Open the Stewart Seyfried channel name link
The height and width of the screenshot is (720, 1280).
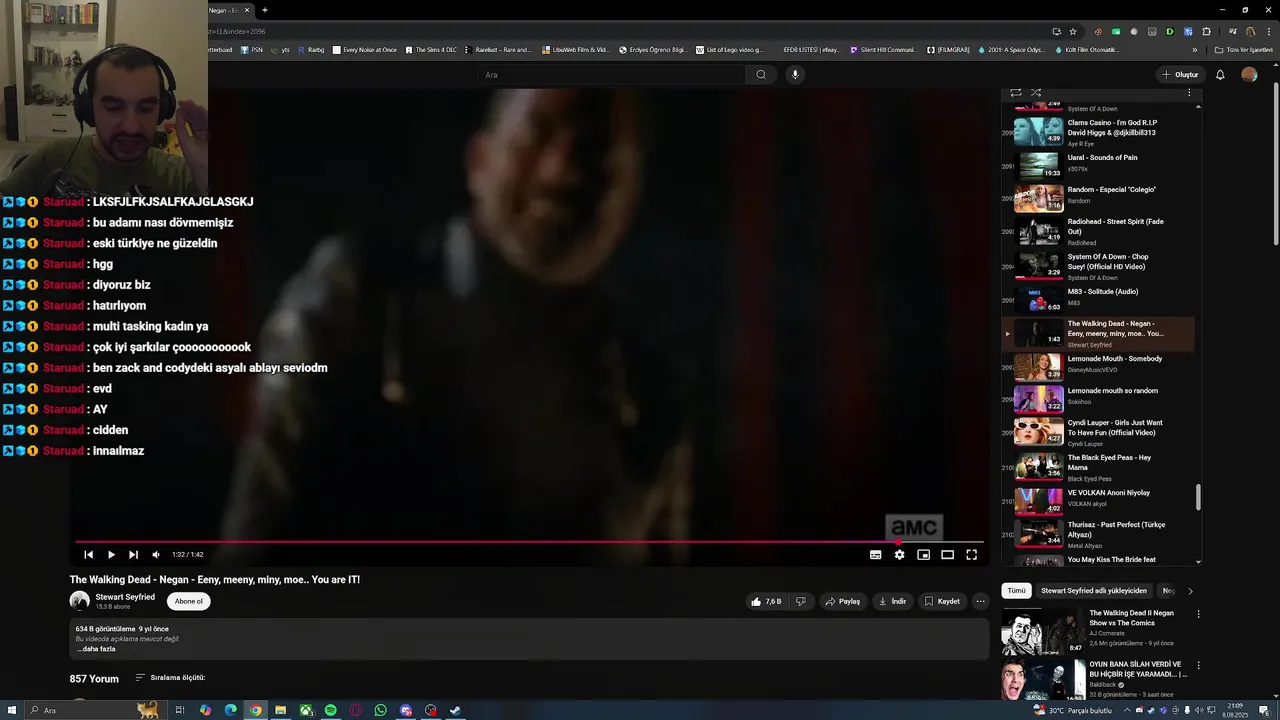click(x=125, y=597)
